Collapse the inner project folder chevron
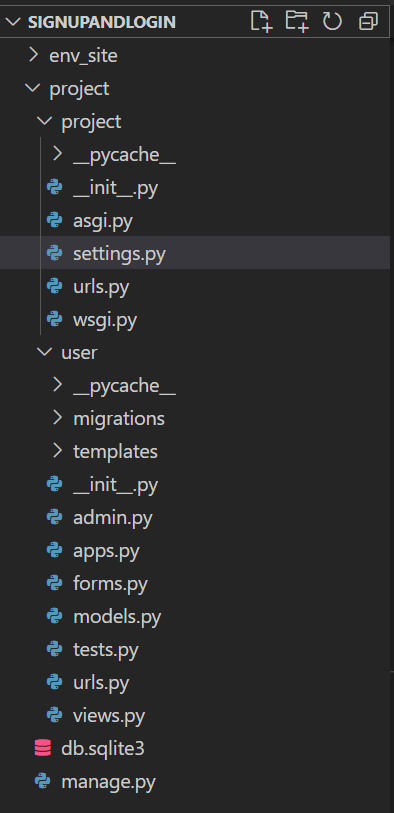The height and width of the screenshot is (813, 394). pyautogui.click(x=46, y=121)
